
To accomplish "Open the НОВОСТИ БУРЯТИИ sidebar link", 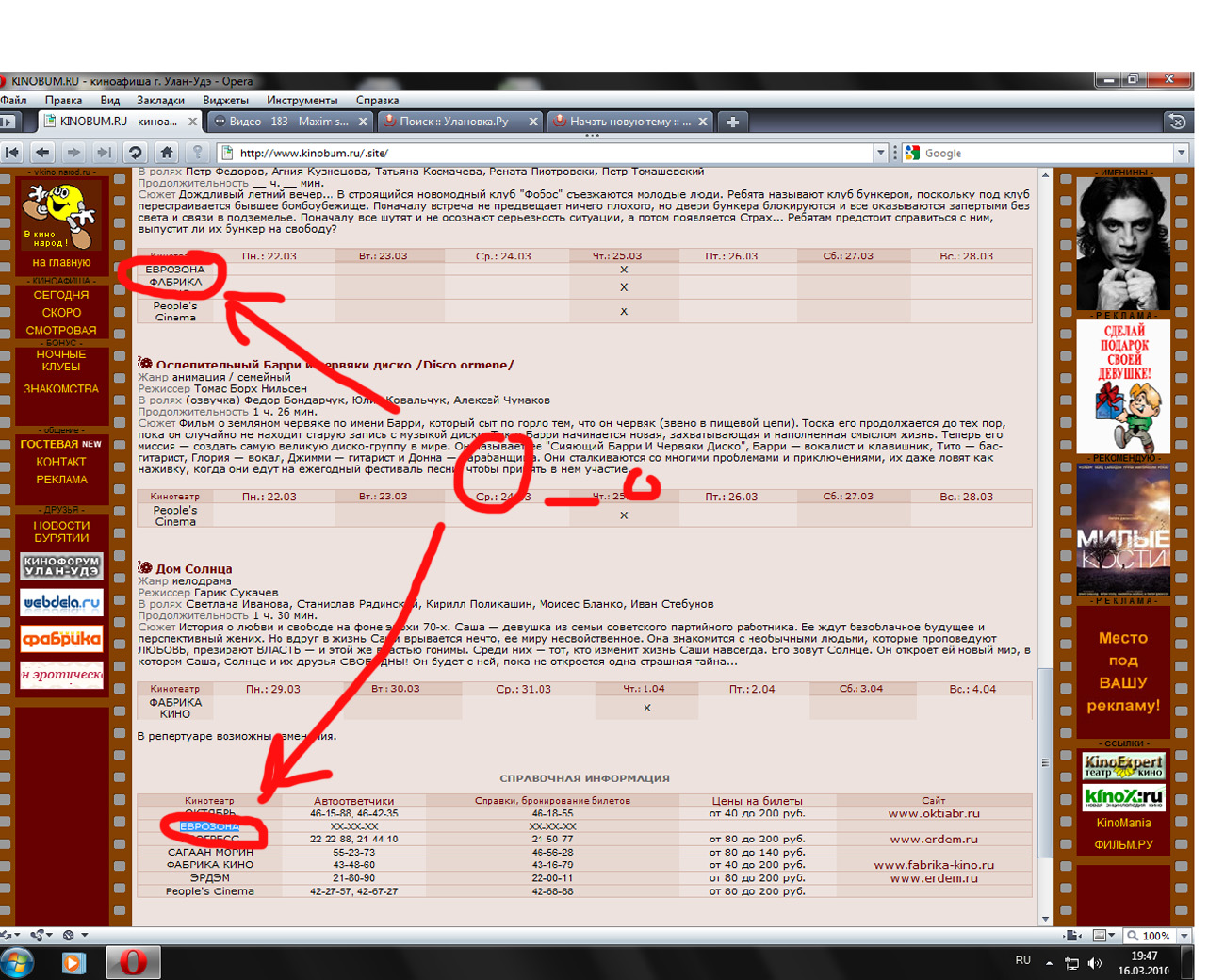I will pos(61,531).
